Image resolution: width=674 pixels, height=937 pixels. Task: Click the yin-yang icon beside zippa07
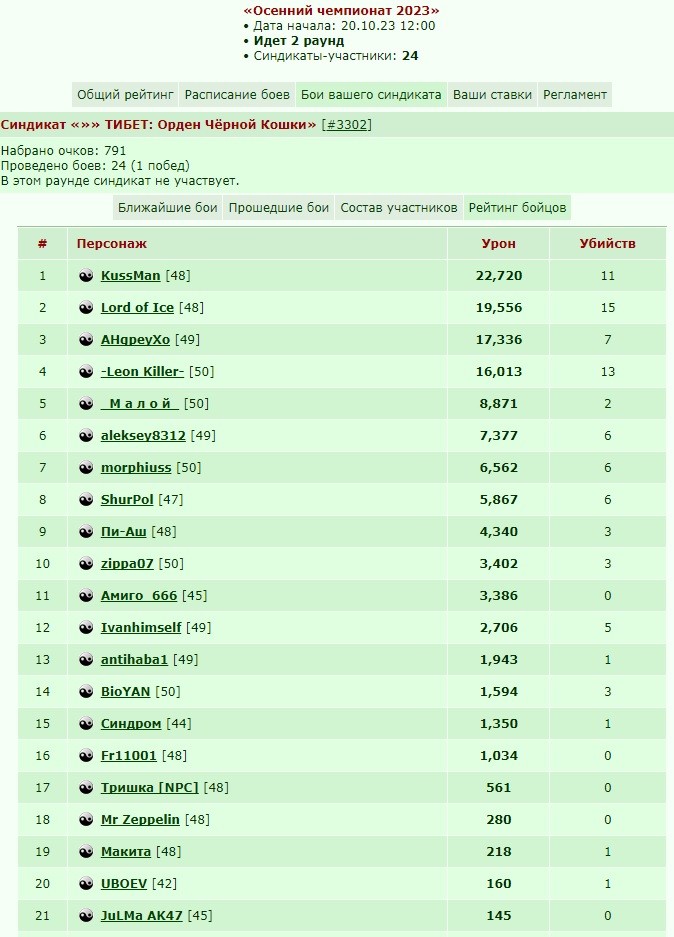tap(86, 564)
